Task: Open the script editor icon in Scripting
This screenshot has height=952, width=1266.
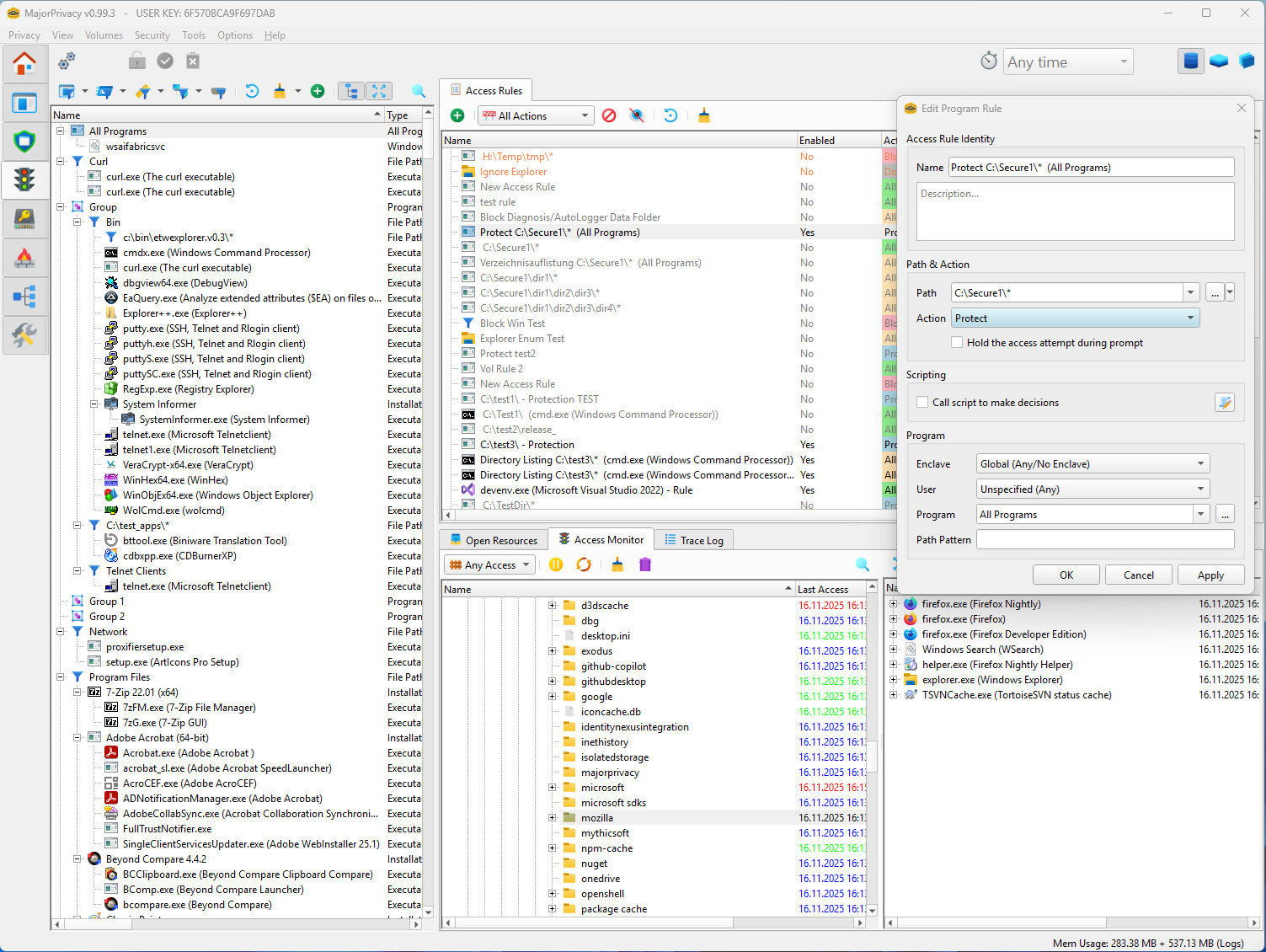Action: coord(1225,403)
